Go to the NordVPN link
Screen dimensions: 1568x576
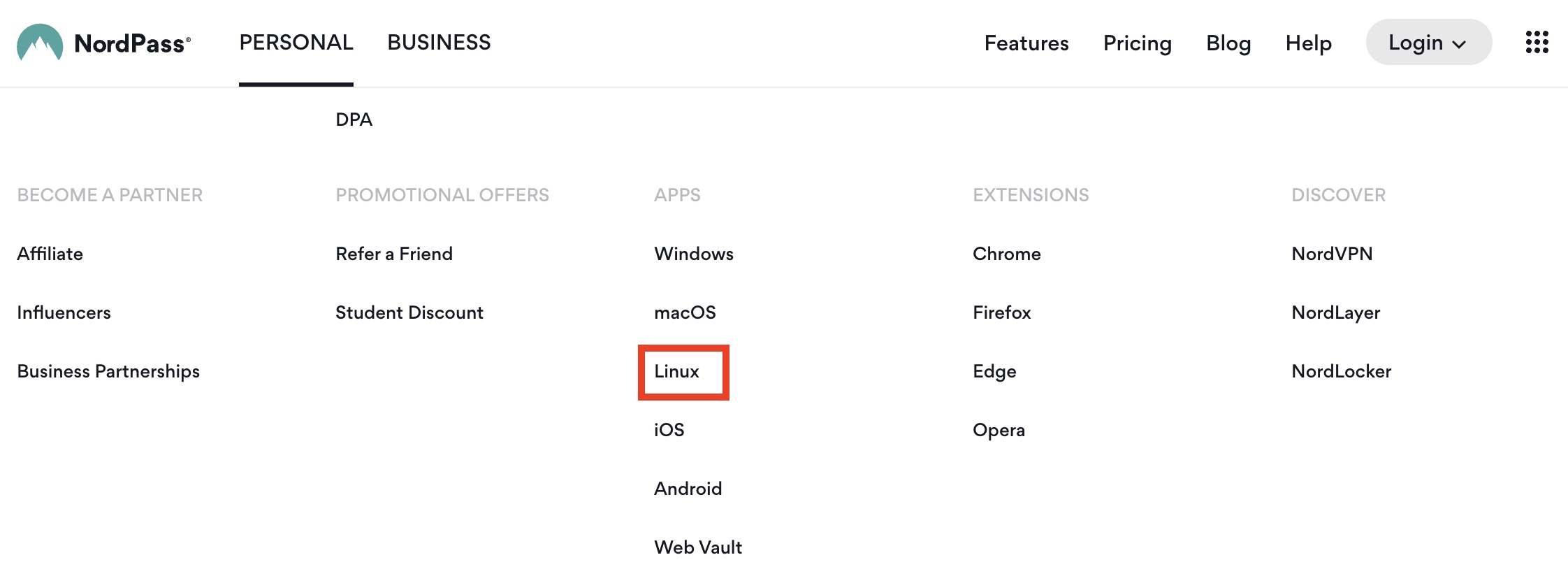point(1332,254)
